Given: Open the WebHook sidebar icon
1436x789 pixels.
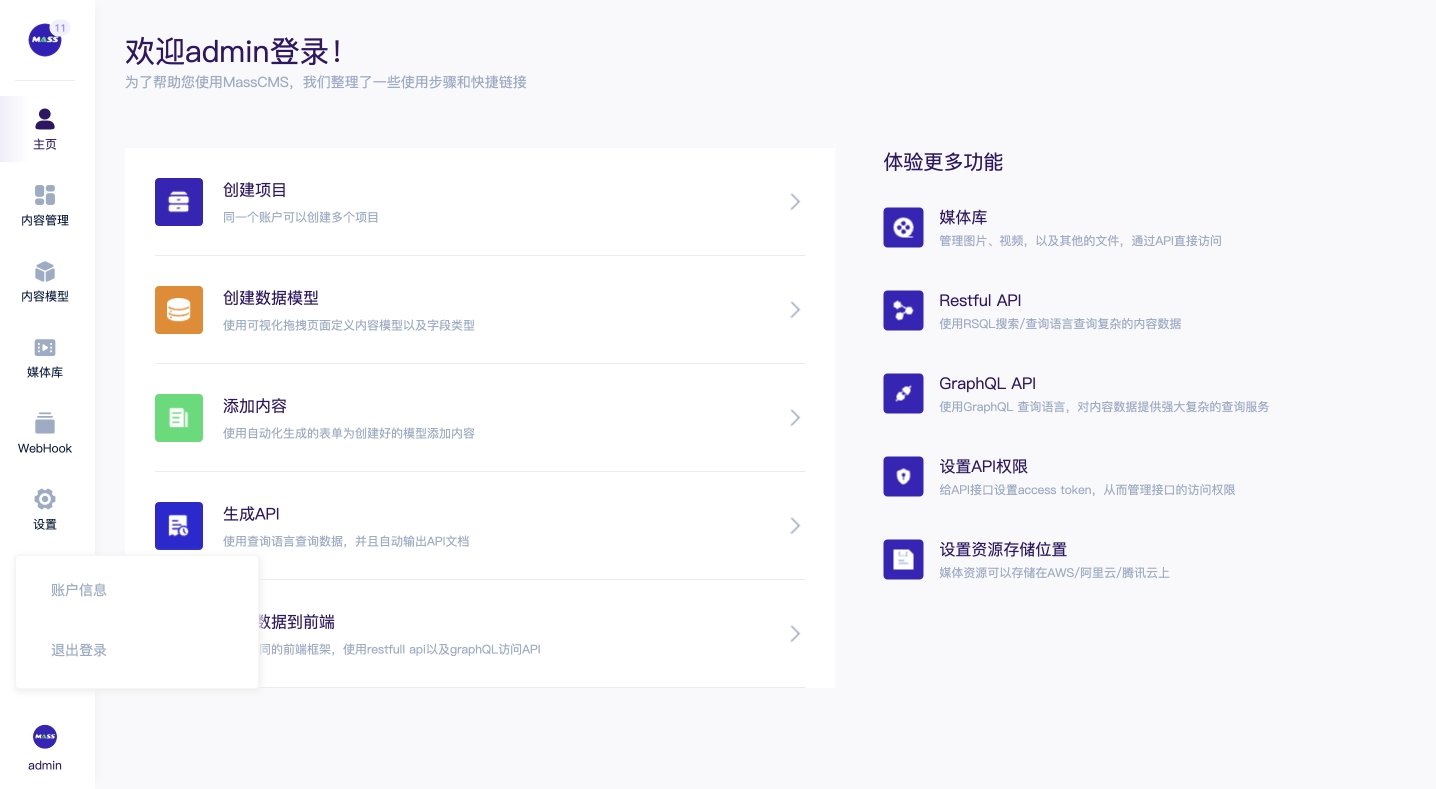Looking at the screenshot, I should tap(45, 424).
